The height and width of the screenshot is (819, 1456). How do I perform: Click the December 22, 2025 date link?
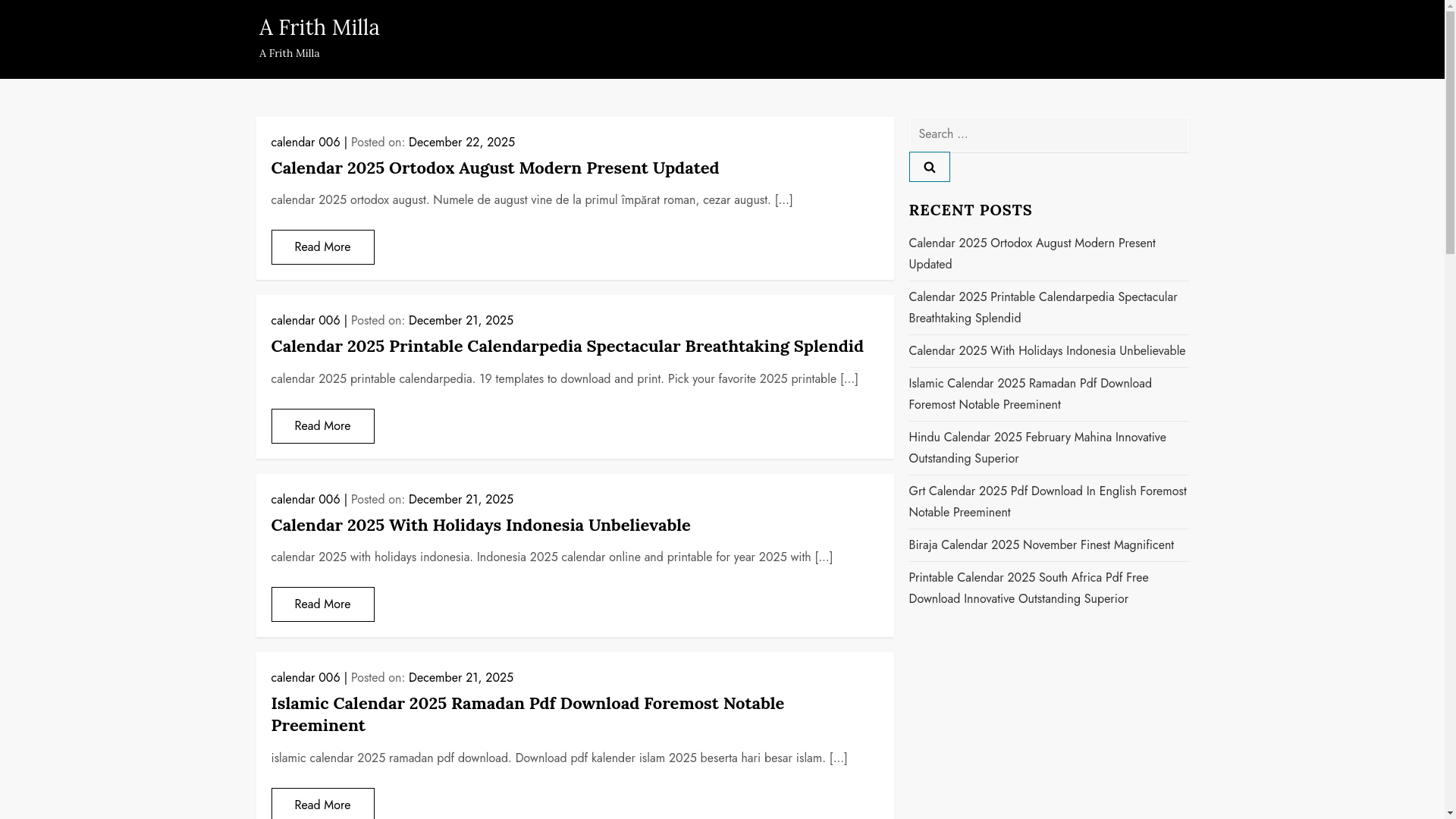pyautogui.click(x=461, y=143)
